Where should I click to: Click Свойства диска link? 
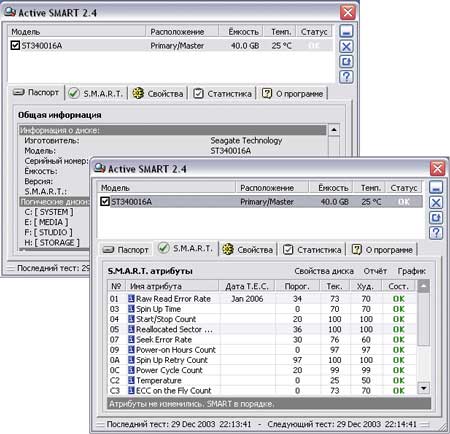pyautogui.click(x=324, y=271)
